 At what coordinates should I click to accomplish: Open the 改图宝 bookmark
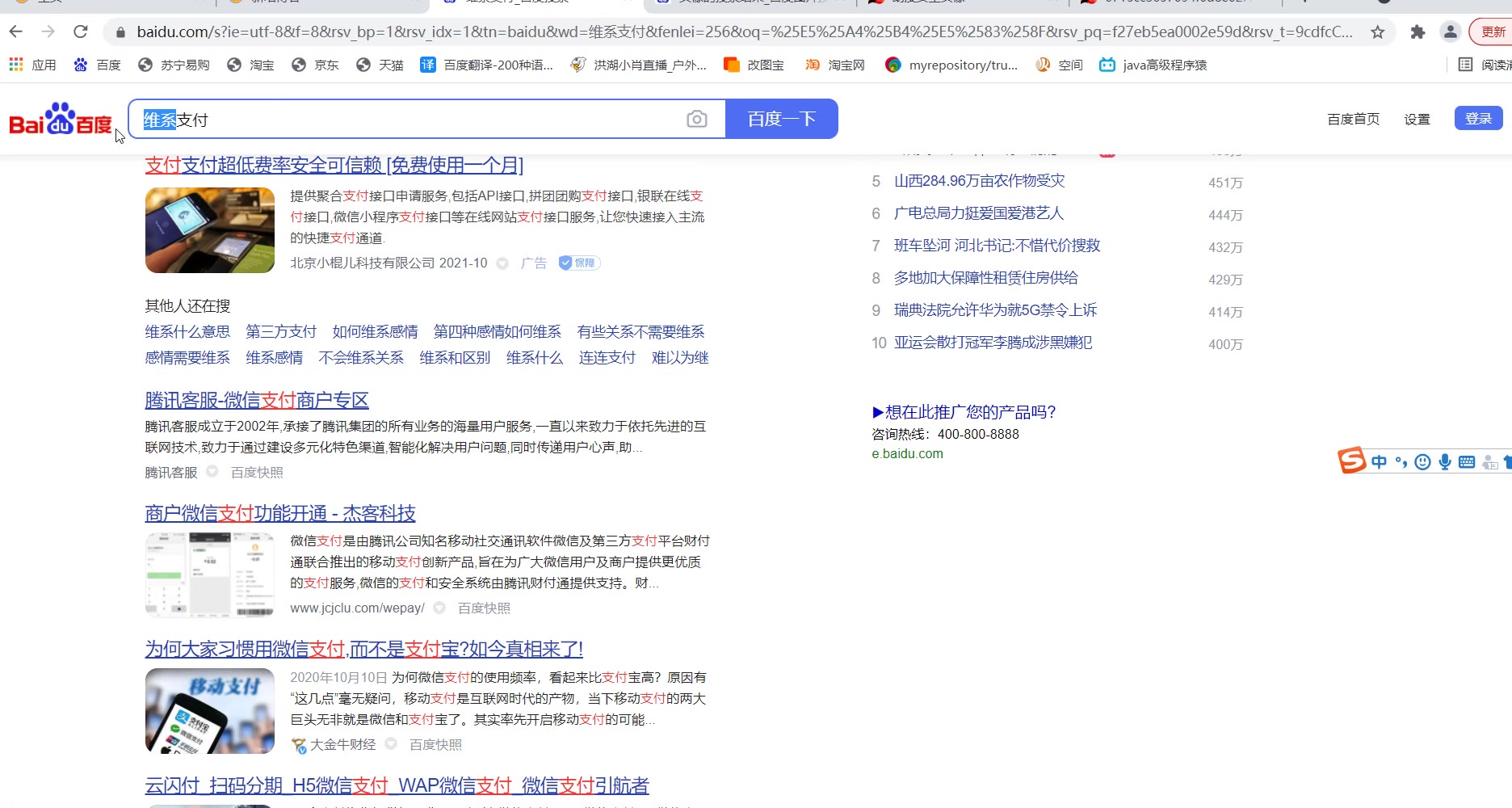click(754, 65)
